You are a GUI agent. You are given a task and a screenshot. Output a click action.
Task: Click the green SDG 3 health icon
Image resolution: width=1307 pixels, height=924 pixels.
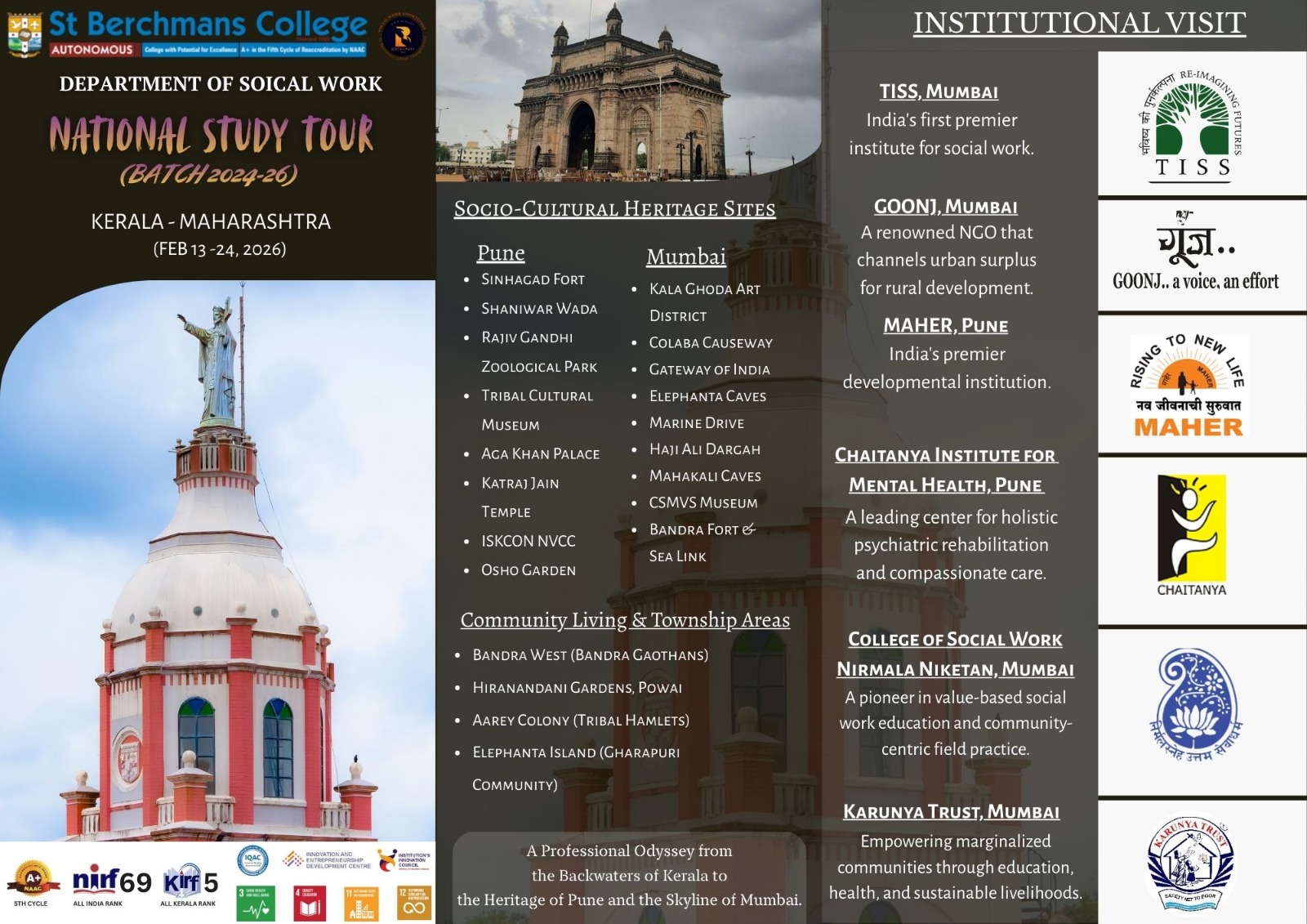click(256, 904)
